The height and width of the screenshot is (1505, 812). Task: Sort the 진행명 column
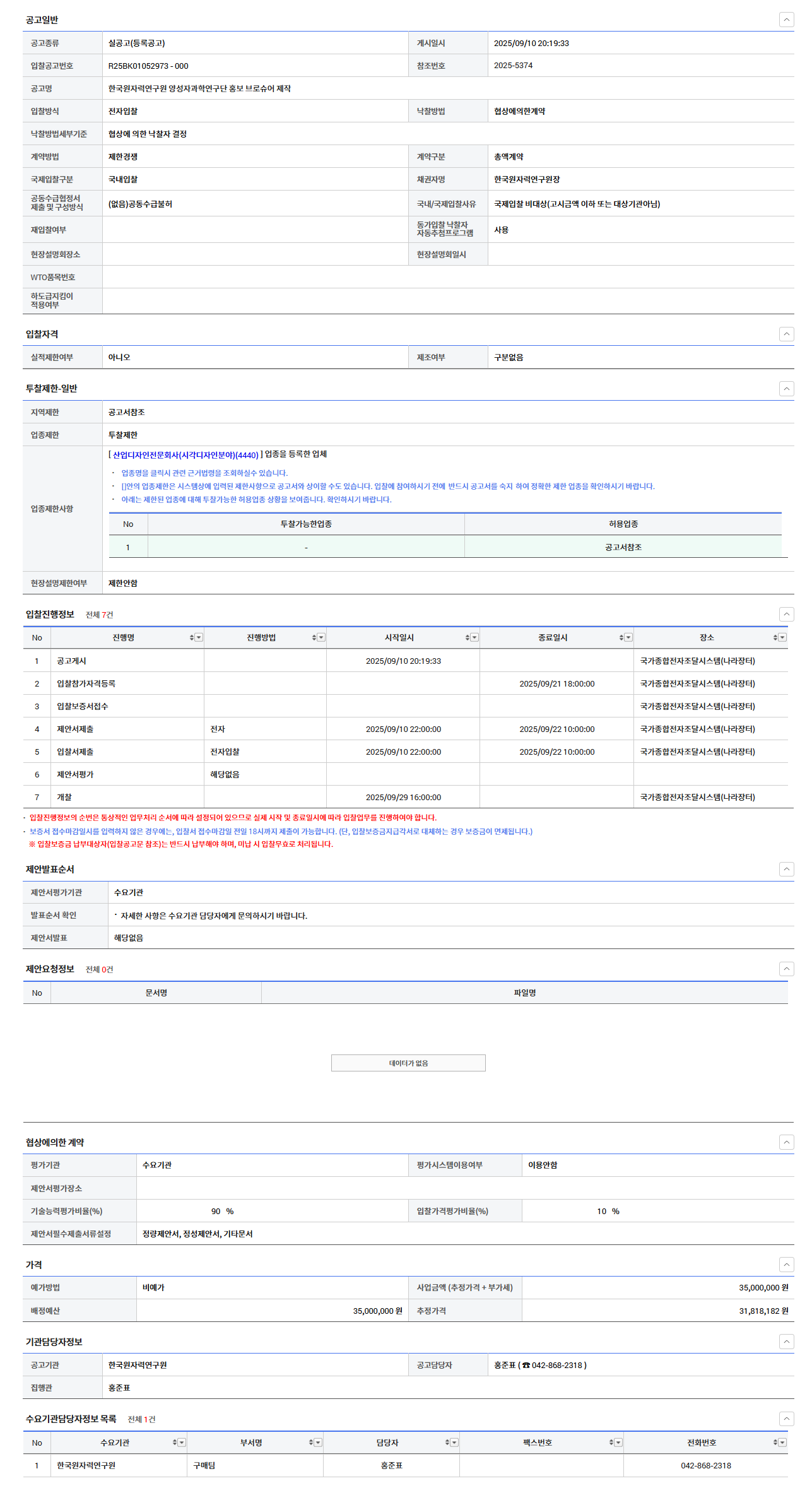tap(192, 638)
